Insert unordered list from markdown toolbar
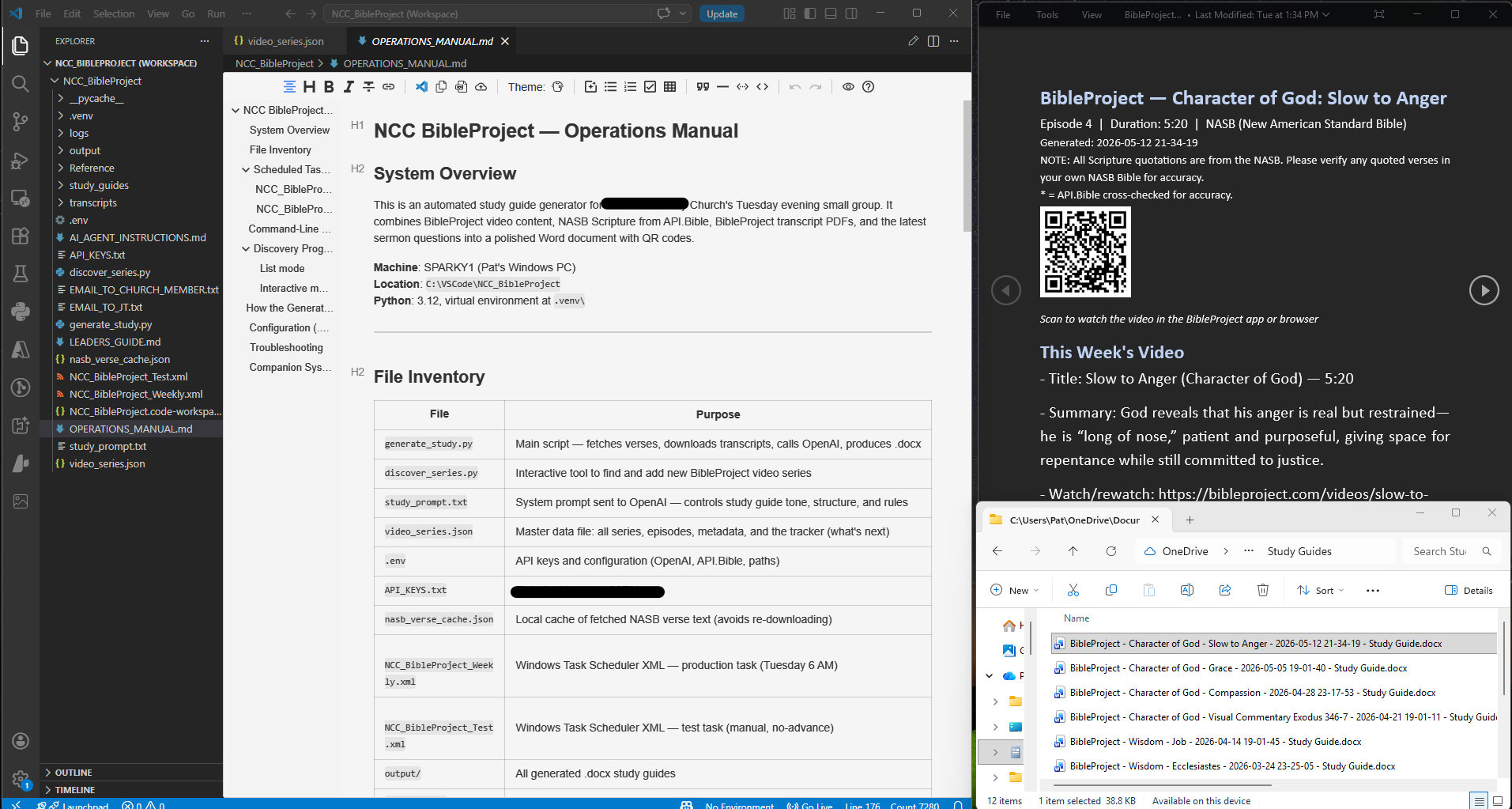 click(x=610, y=87)
